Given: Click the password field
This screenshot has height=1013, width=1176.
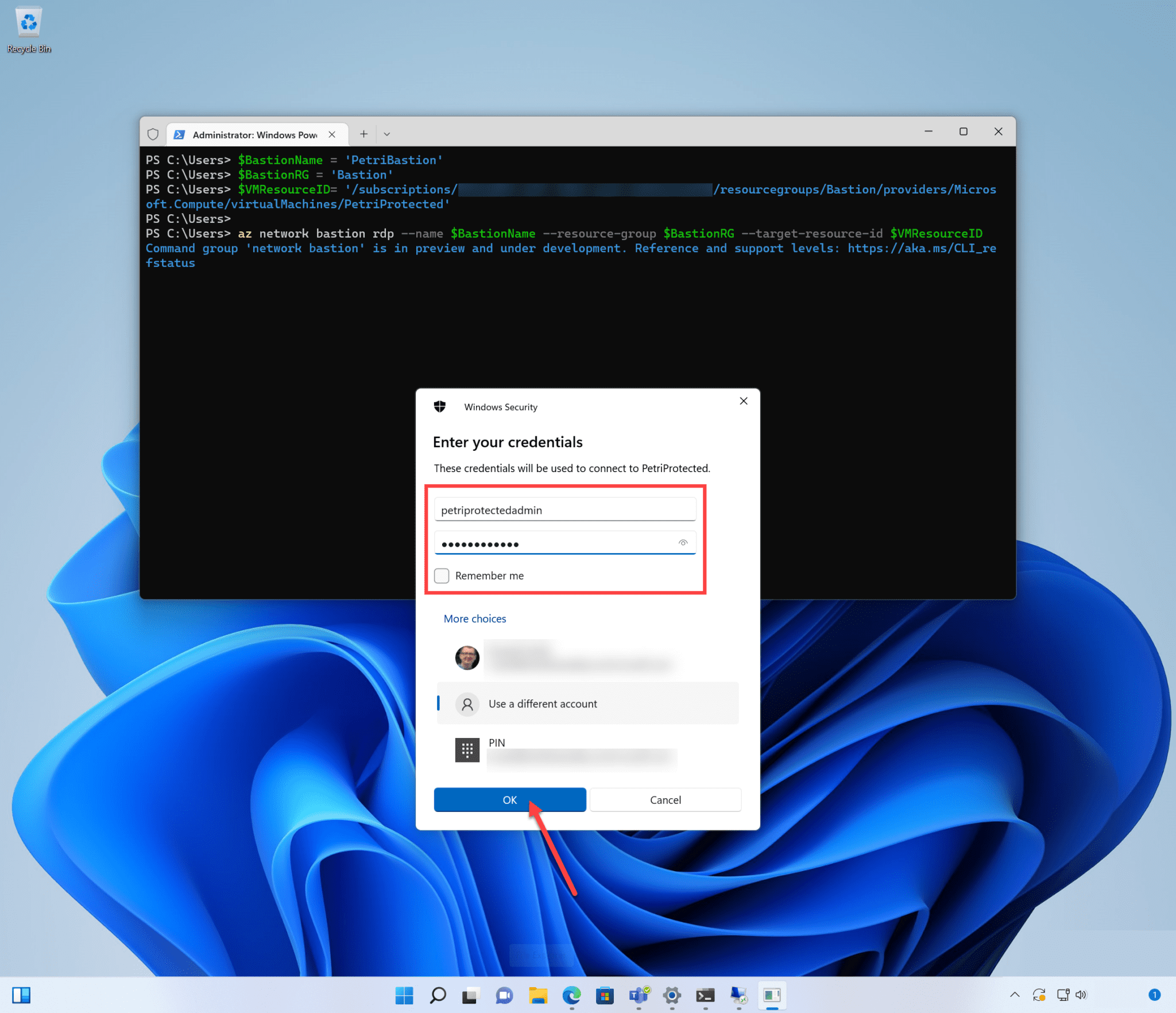Looking at the screenshot, I should pos(565,543).
